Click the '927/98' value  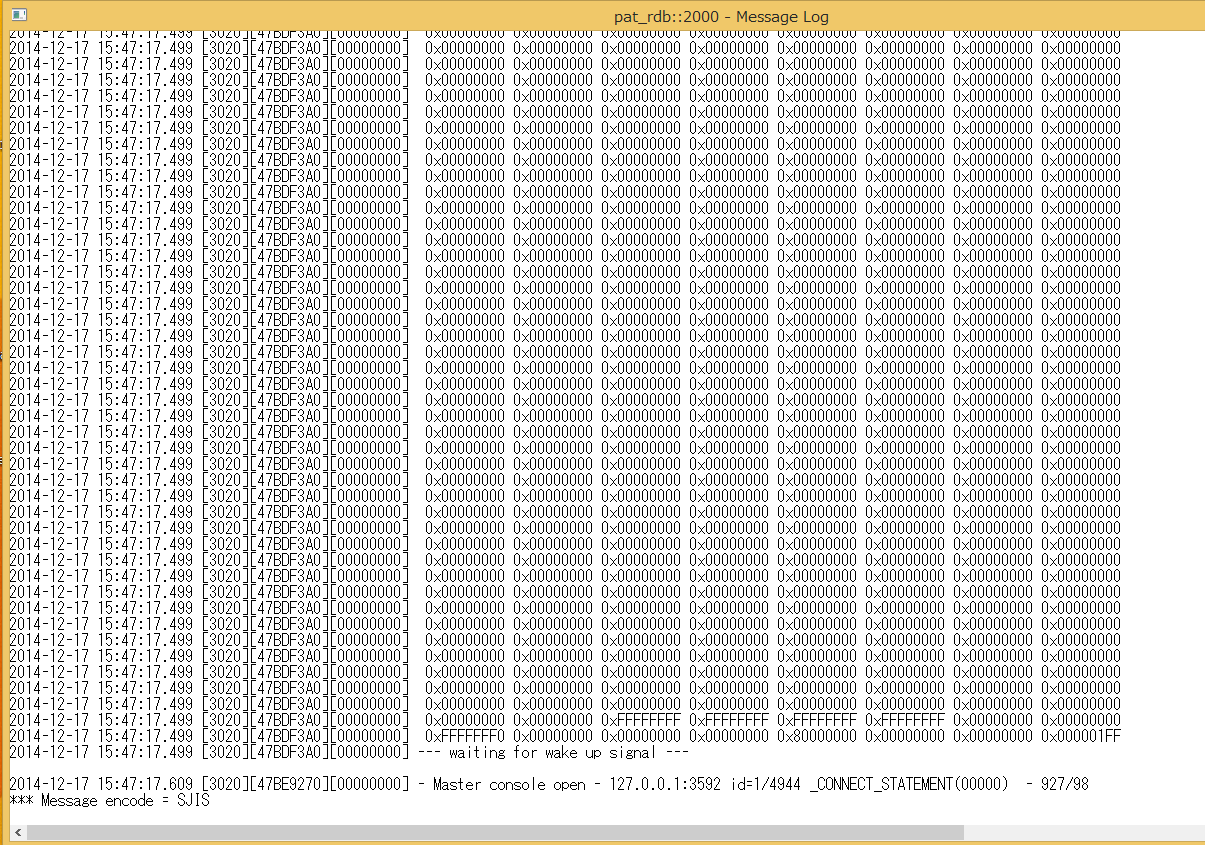click(x=1065, y=784)
